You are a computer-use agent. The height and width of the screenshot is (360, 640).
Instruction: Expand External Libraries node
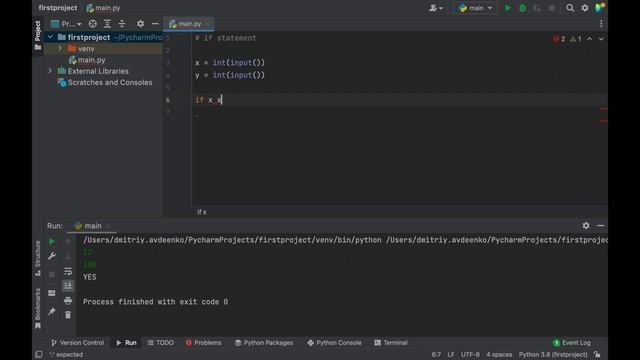click(50, 71)
